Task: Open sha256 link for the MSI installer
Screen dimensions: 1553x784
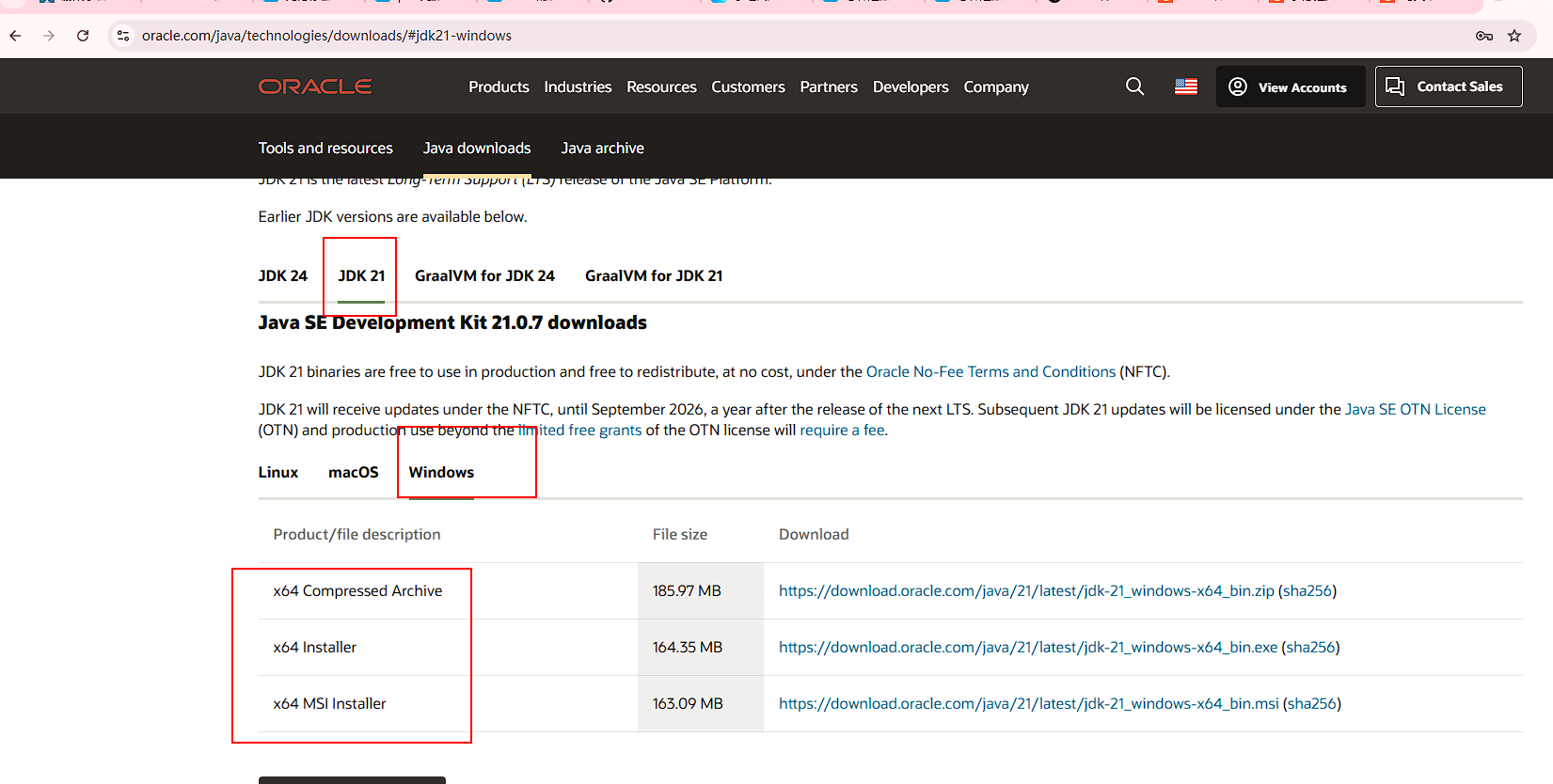Action: 1312,703
